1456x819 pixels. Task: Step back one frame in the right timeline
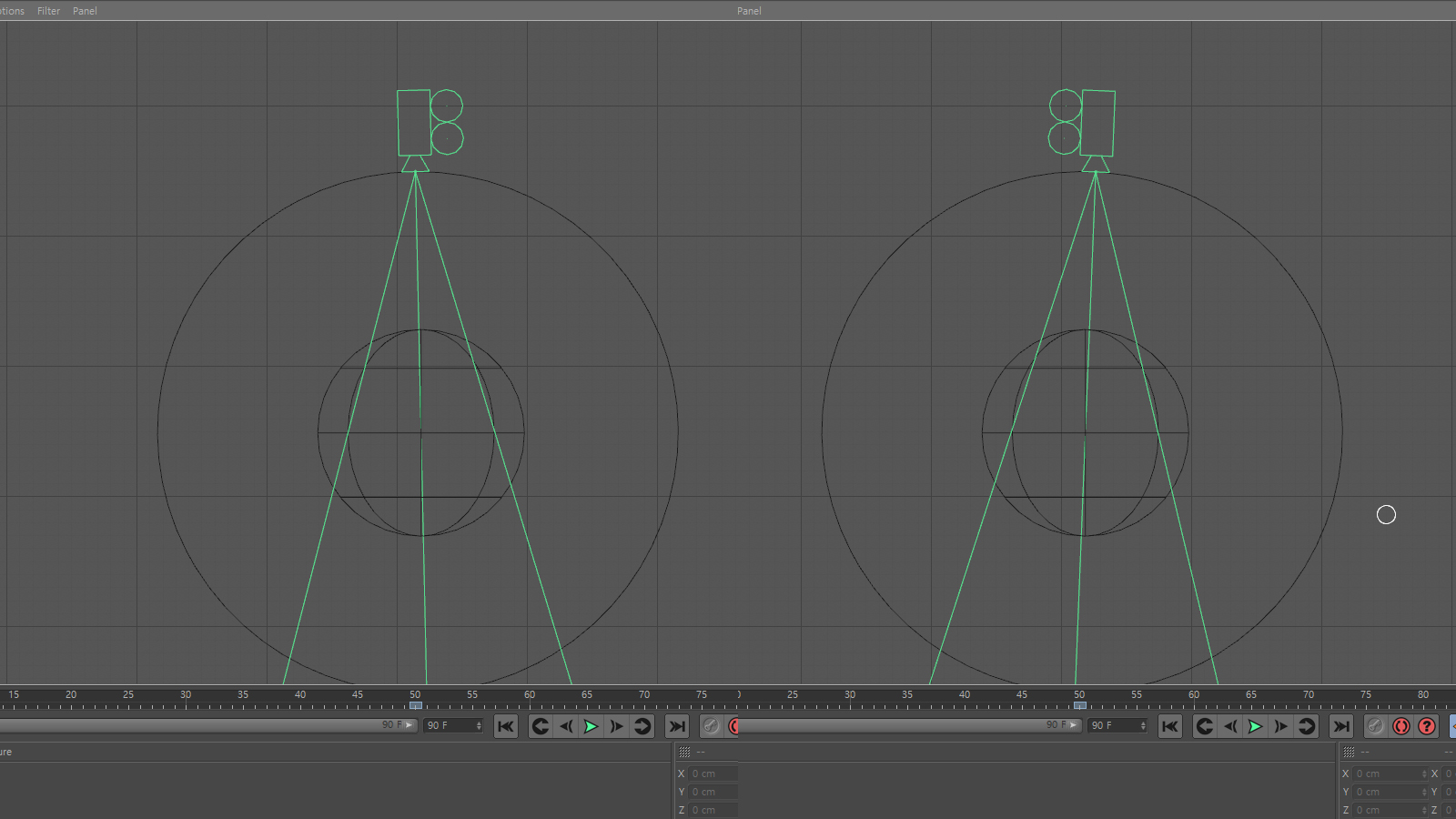[x=1230, y=725]
